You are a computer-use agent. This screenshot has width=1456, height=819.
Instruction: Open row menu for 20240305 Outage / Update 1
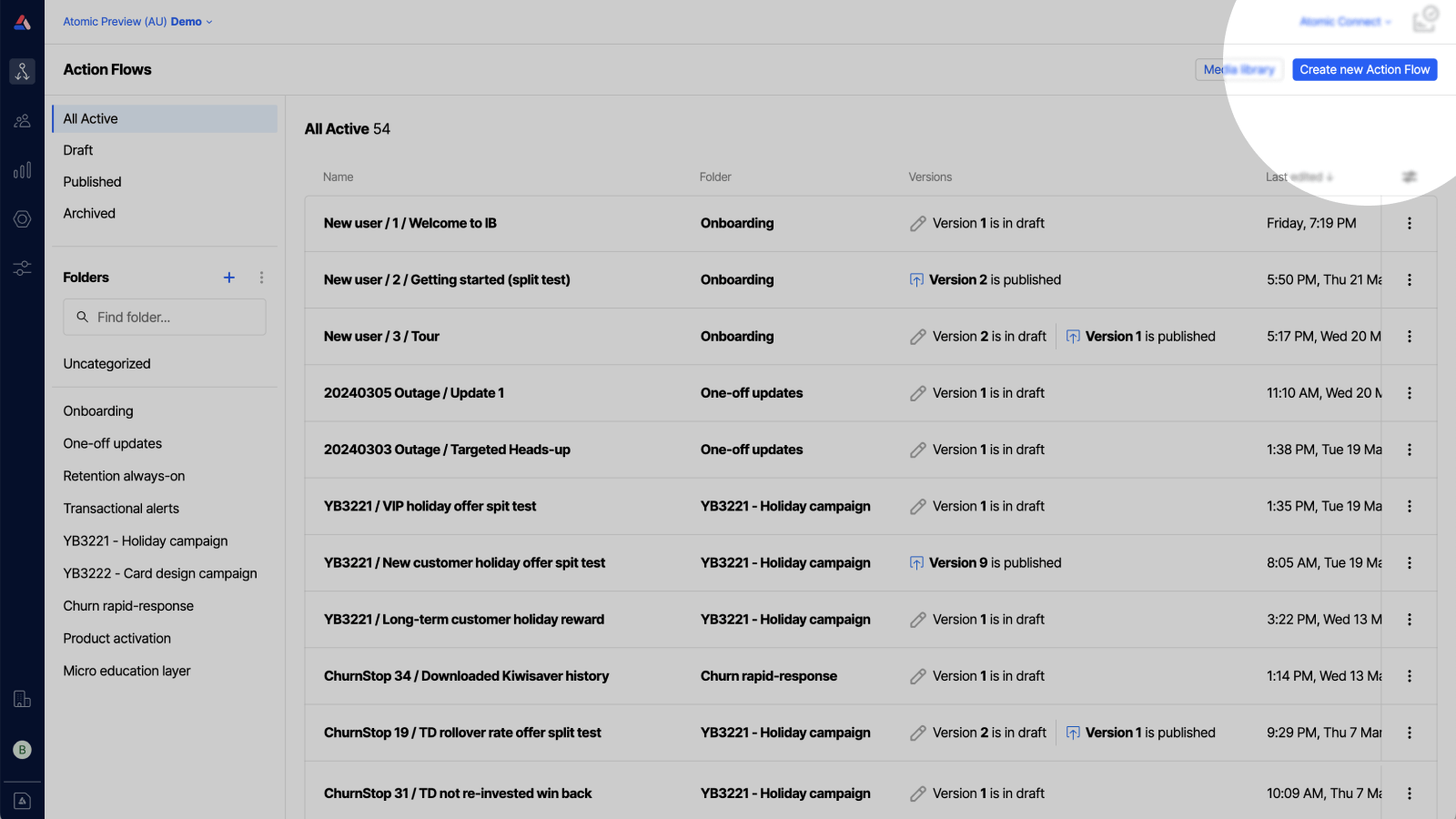[x=1410, y=393]
